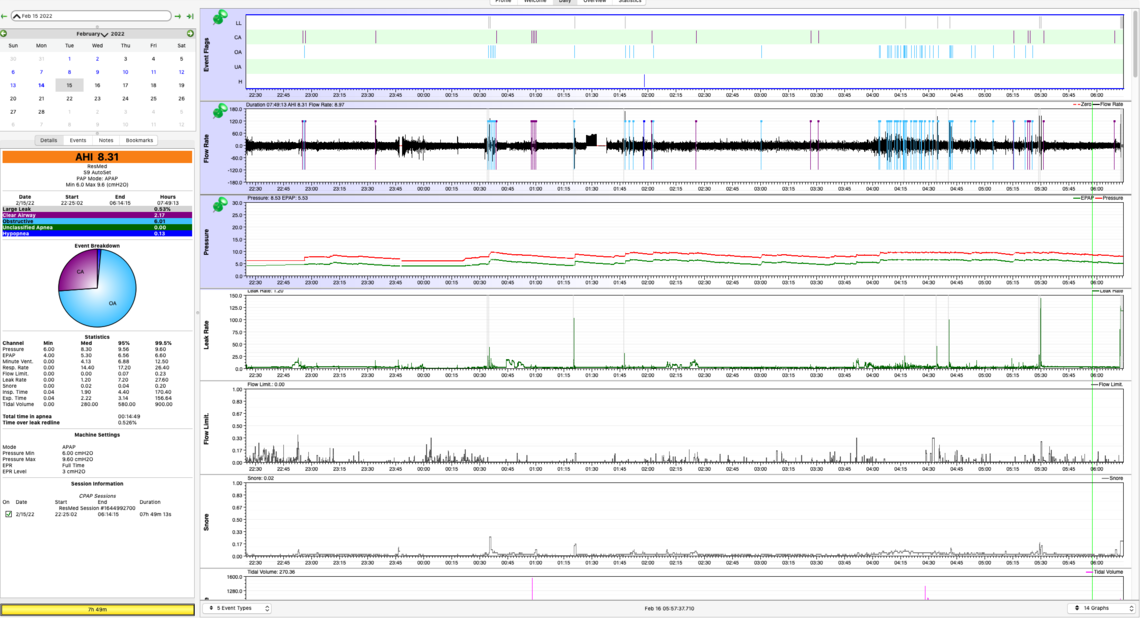
Task: Jump to the most recent day
Action: click(x=190, y=16)
